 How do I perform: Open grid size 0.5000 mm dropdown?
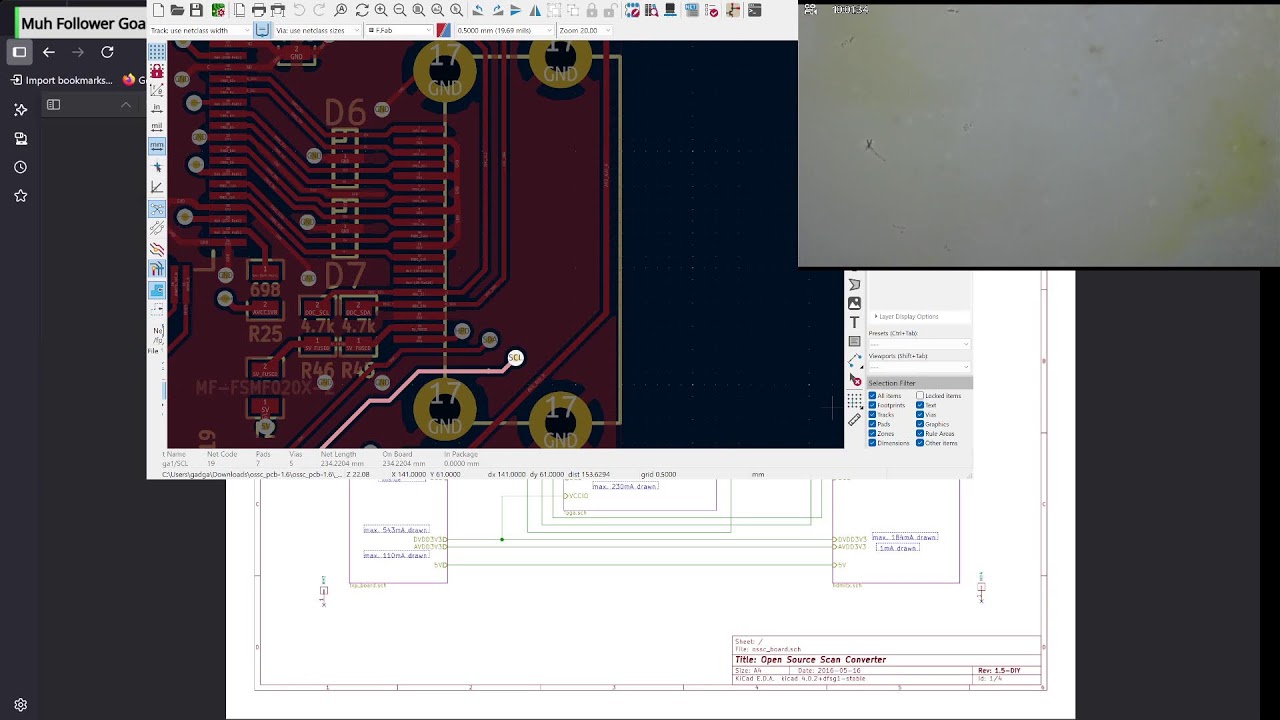[504, 30]
